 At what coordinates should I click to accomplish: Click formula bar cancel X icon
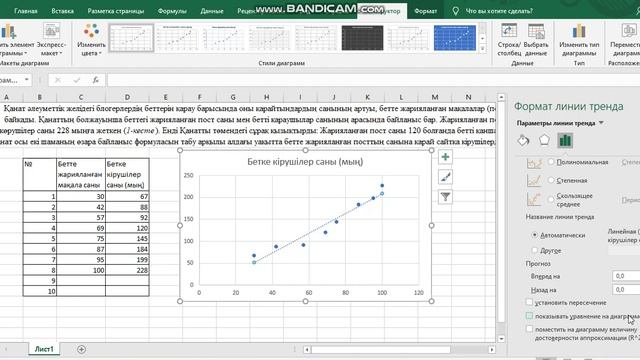coord(58,80)
